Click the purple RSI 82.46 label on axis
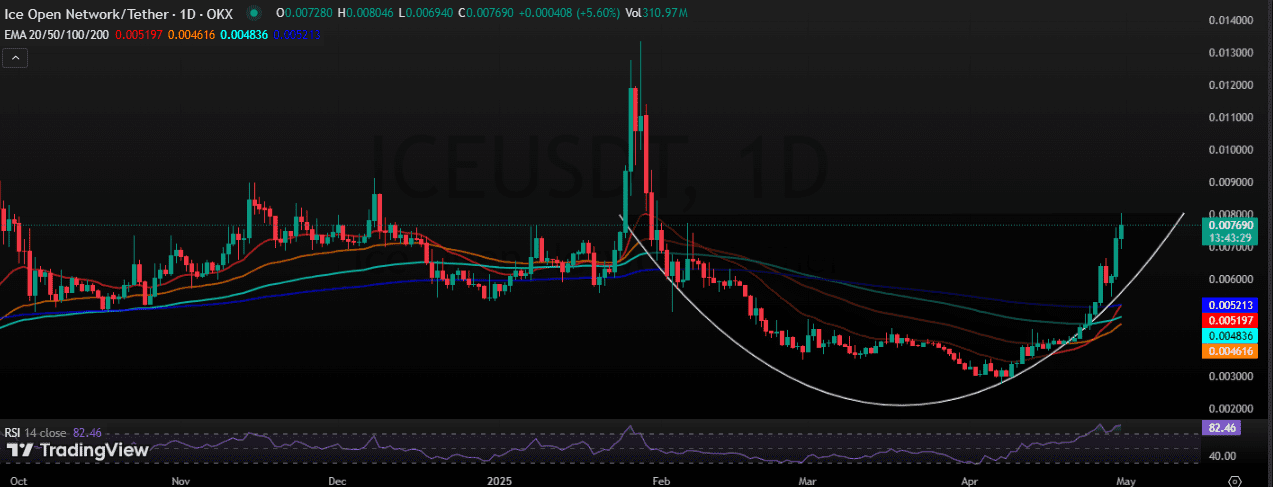The height and width of the screenshot is (487, 1273). 1222,427
